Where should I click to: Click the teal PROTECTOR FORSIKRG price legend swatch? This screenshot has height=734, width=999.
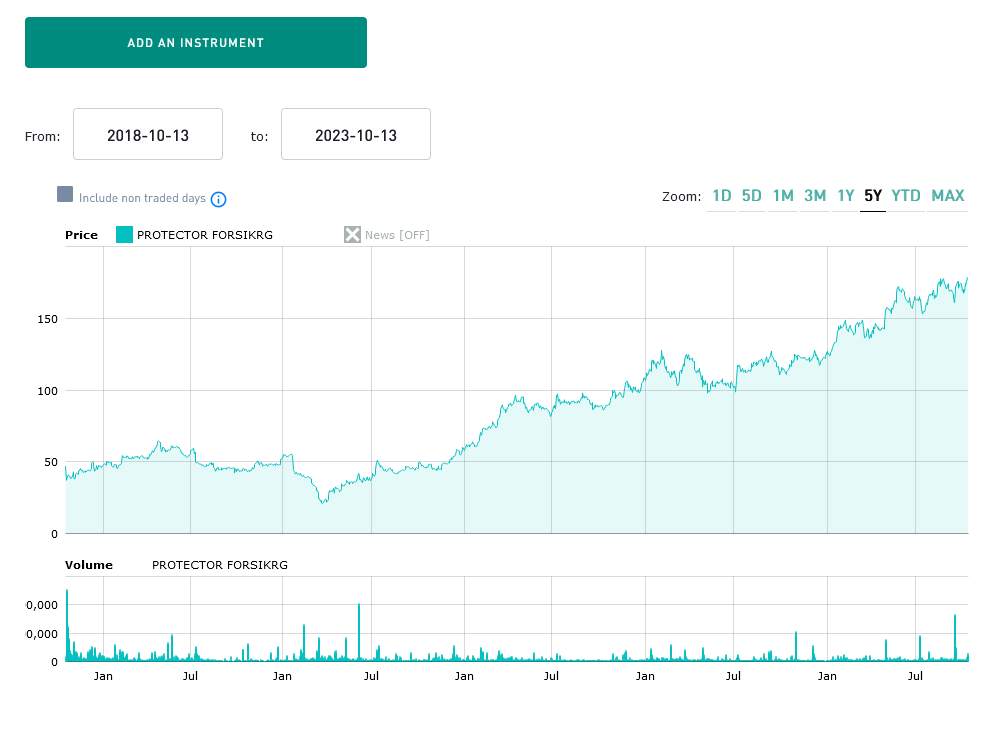click(124, 235)
